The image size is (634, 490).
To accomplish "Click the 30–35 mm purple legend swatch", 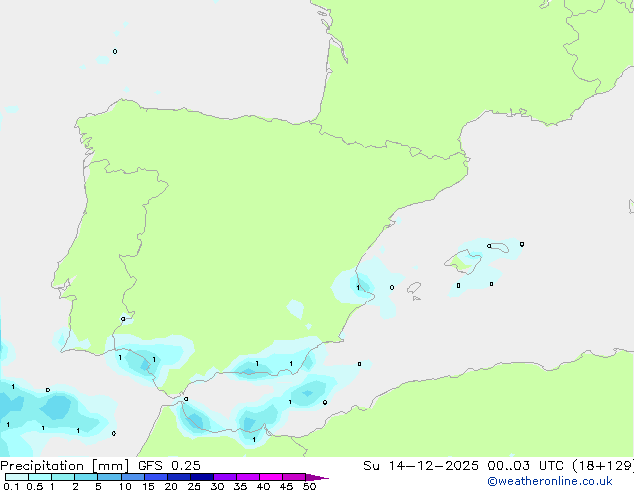I will coord(225,477).
